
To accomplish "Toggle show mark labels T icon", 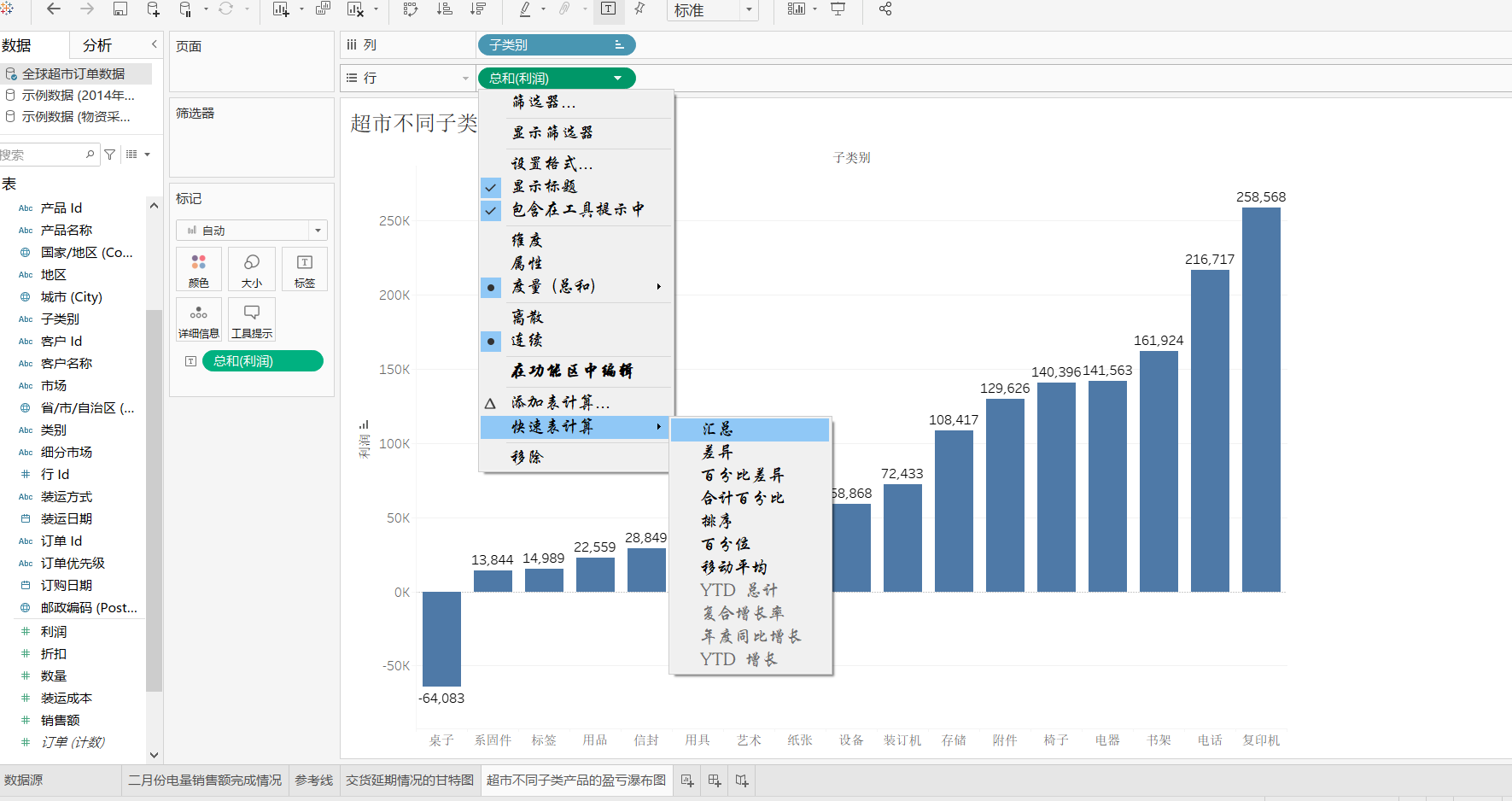I will click(x=608, y=9).
